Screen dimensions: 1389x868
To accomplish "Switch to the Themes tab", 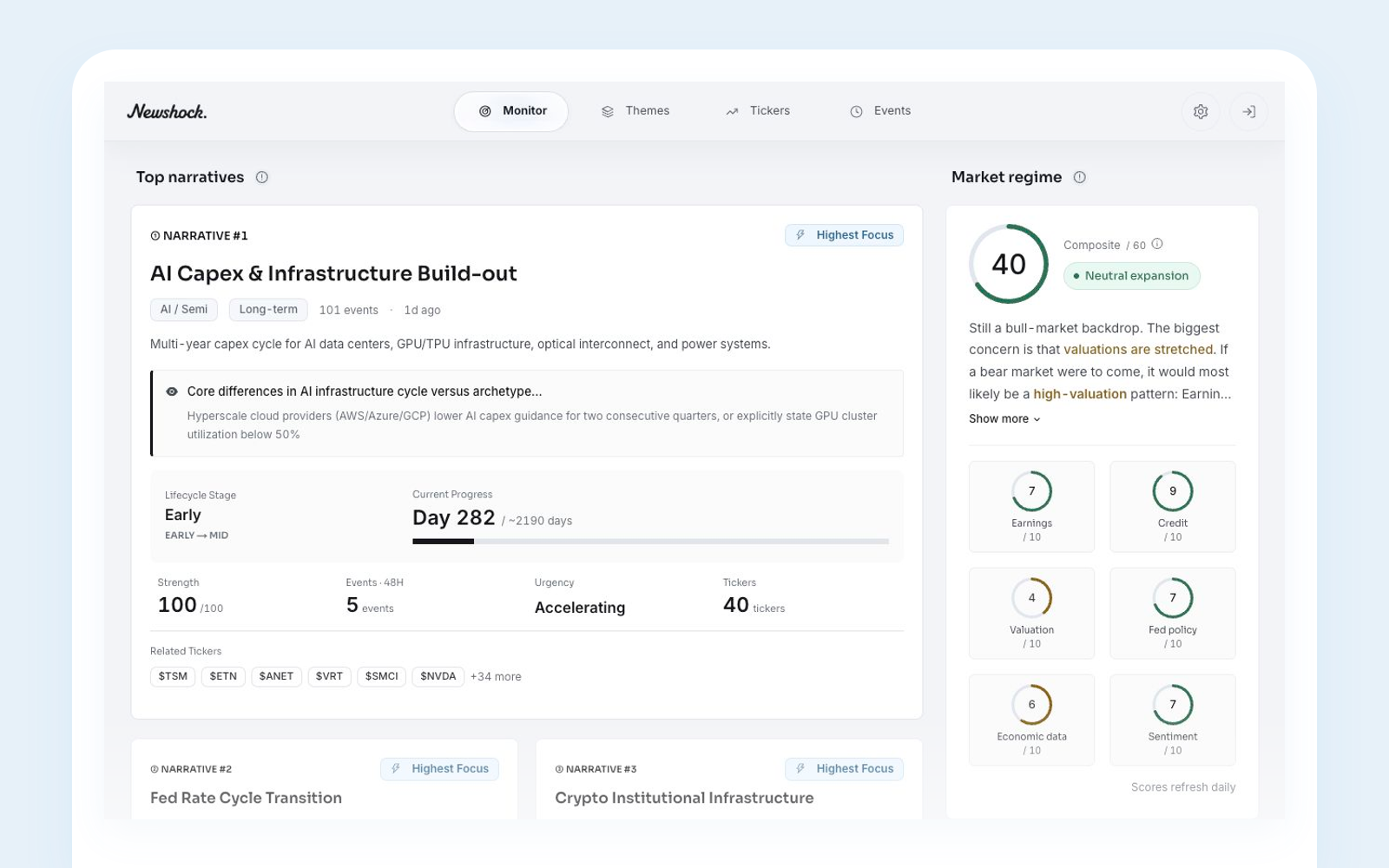I will coord(635,111).
